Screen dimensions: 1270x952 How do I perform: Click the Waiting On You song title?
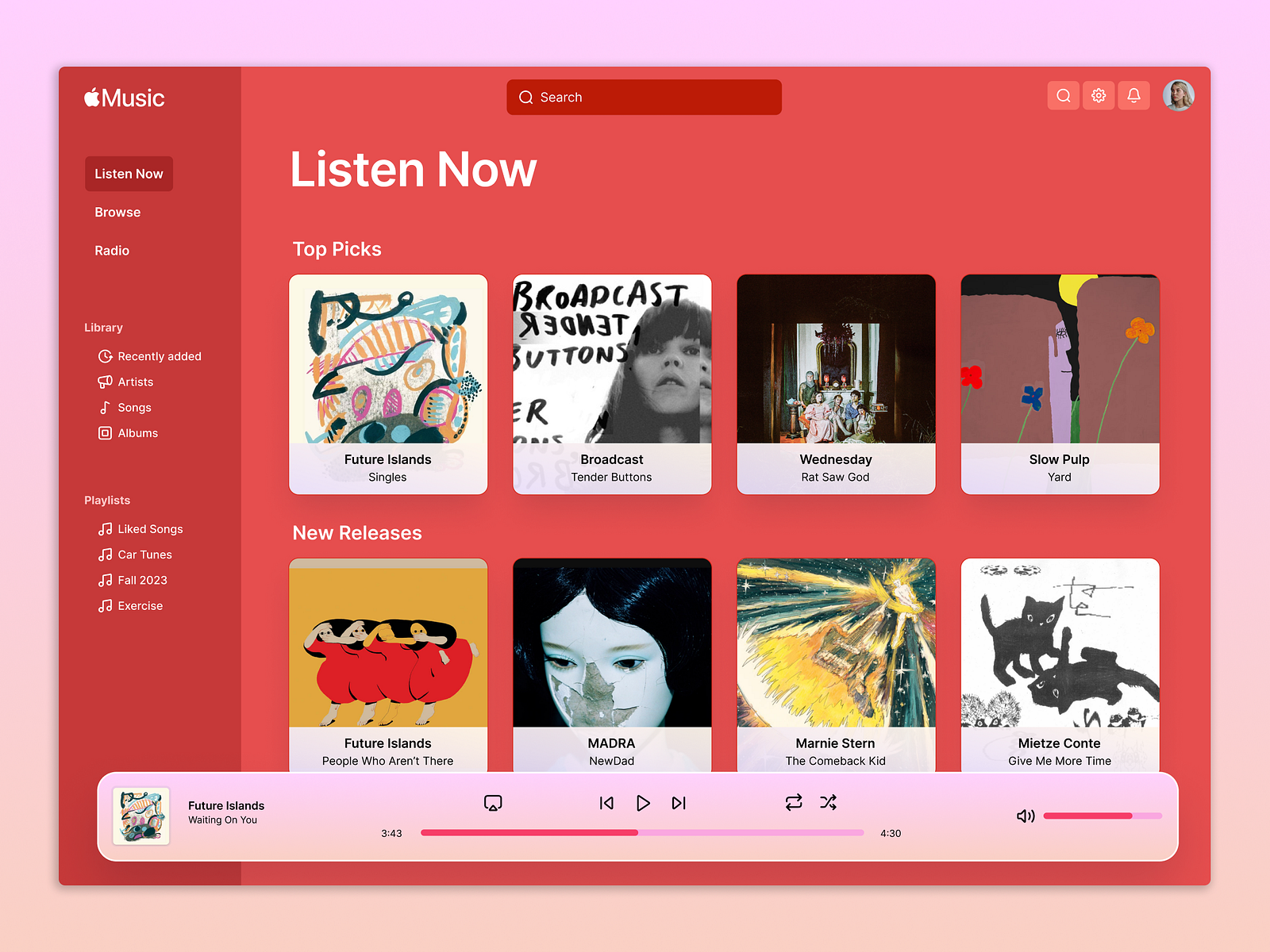(222, 820)
